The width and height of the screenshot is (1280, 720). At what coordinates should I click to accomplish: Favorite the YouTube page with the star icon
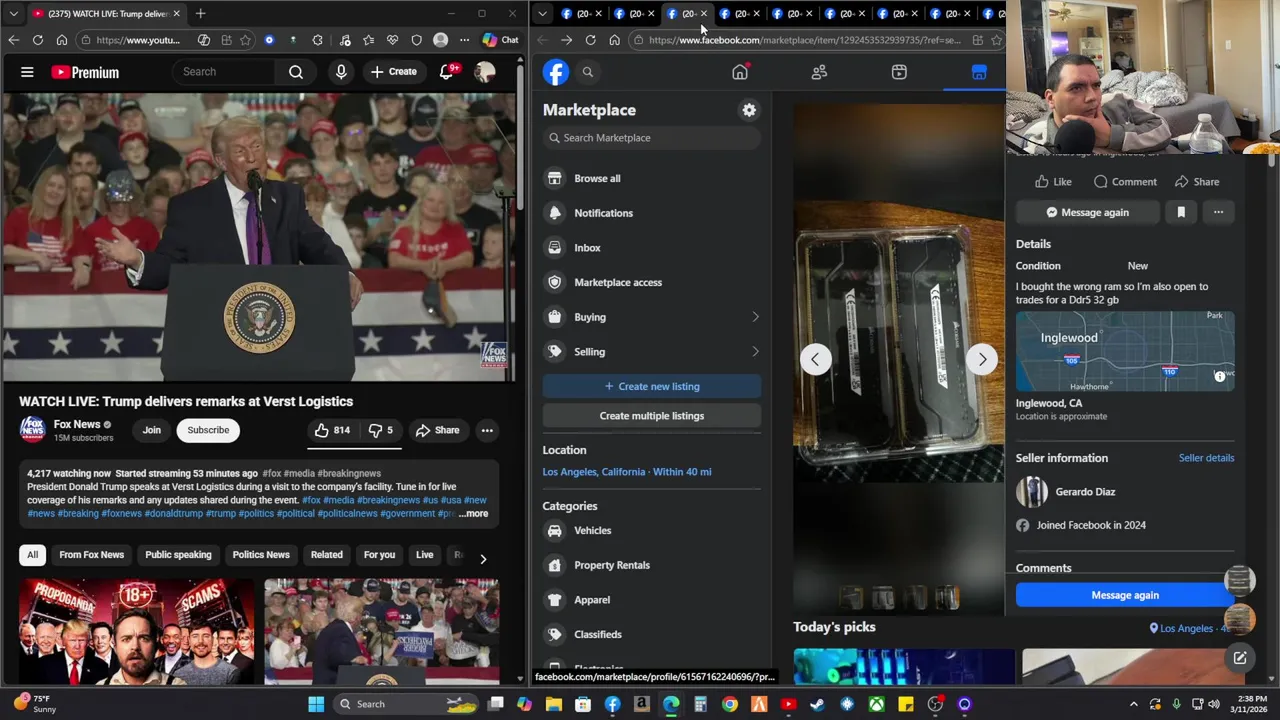click(246, 40)
